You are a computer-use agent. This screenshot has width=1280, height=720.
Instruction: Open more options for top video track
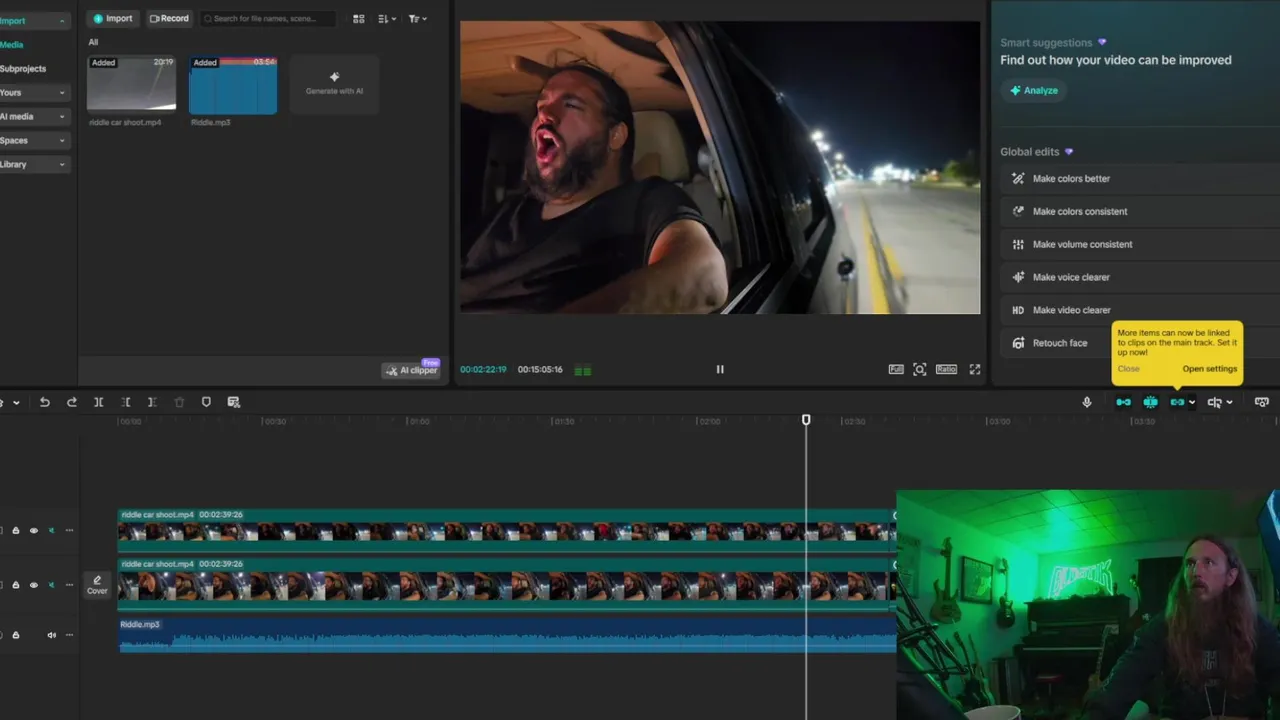(69, 531)
